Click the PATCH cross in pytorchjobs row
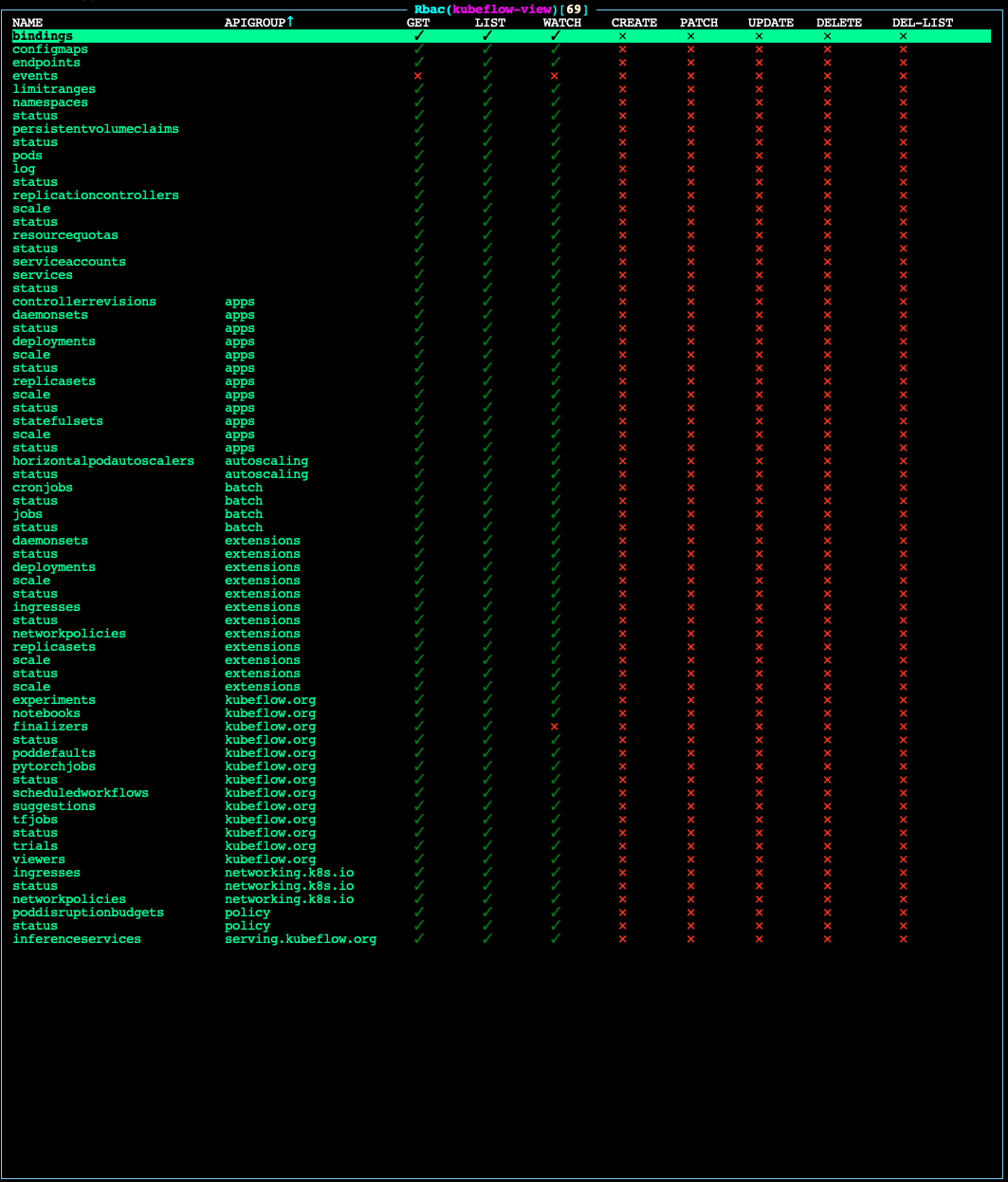 691,766
